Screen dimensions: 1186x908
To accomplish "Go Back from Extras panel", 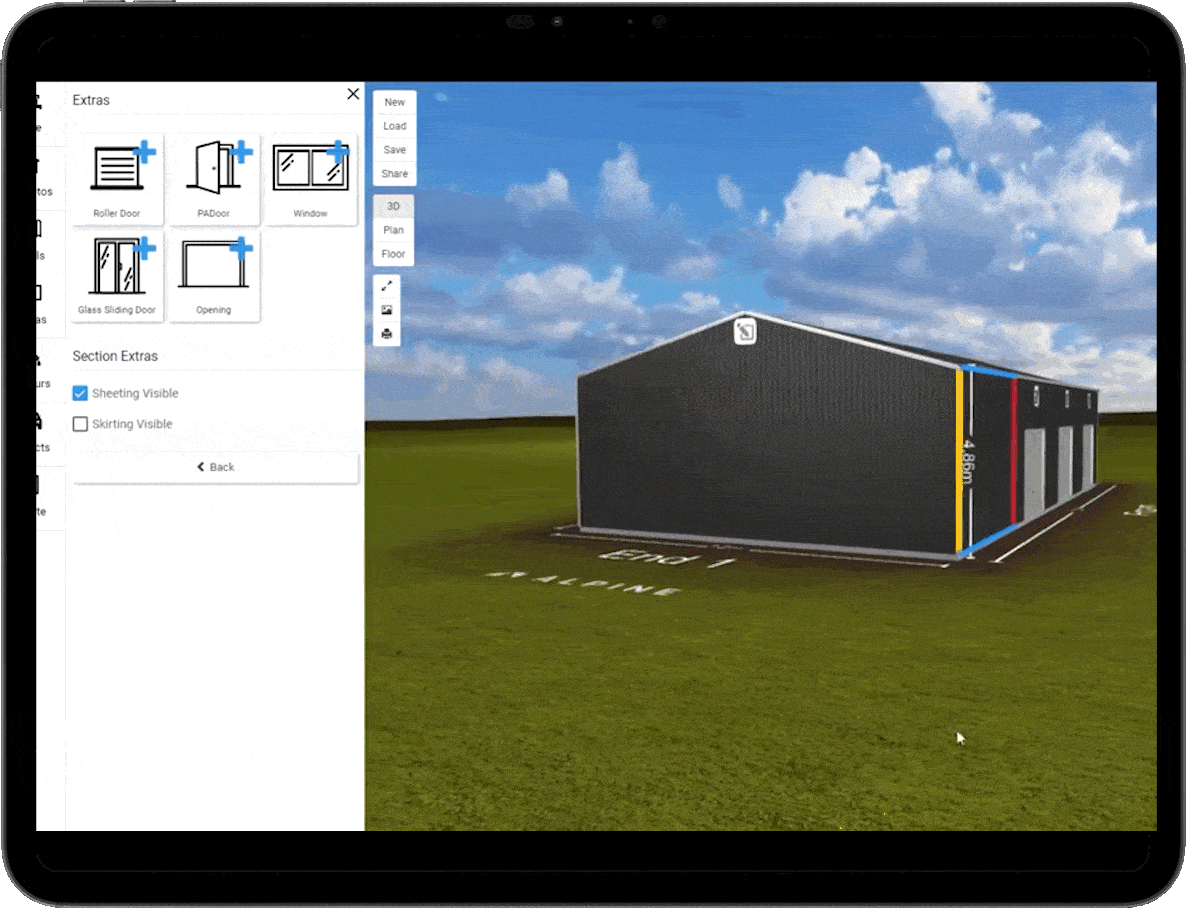I will [x=216, y=467].
